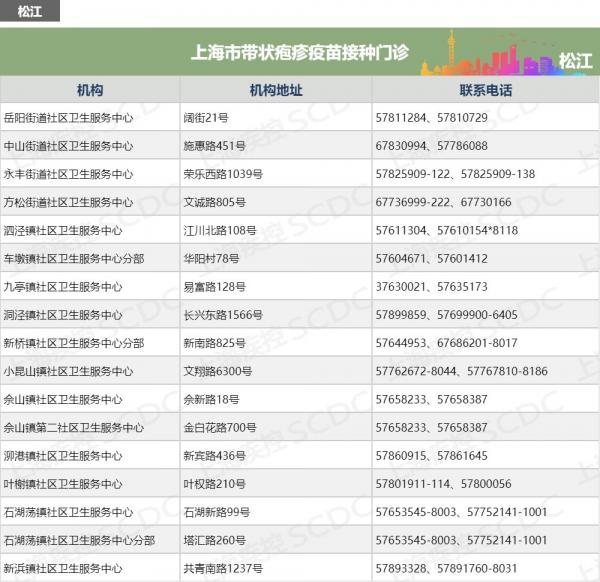This screenshot has width=600, height=582.
Task: Click phone 67830994、57786088
Action: (432, 146)
